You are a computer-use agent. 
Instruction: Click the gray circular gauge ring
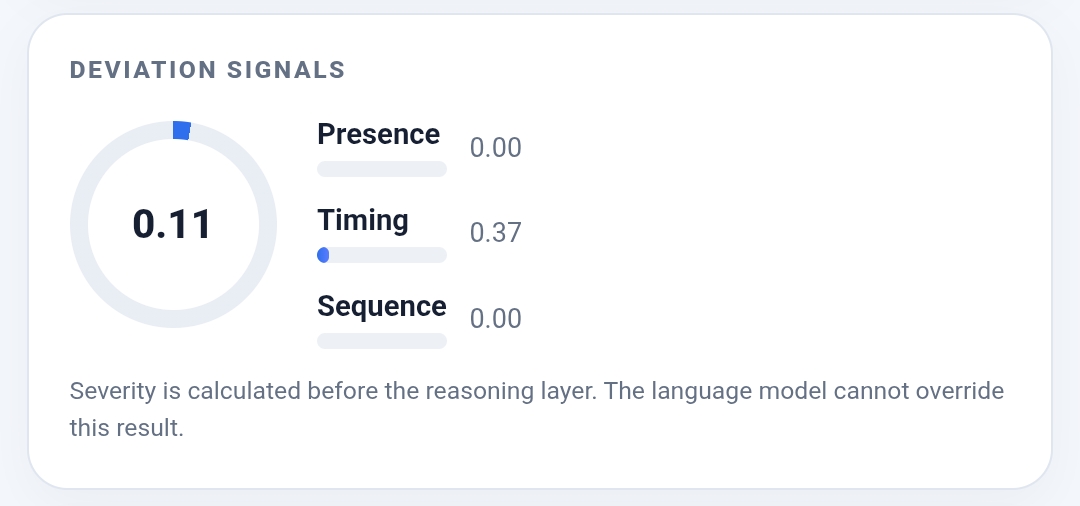point(174,224)
